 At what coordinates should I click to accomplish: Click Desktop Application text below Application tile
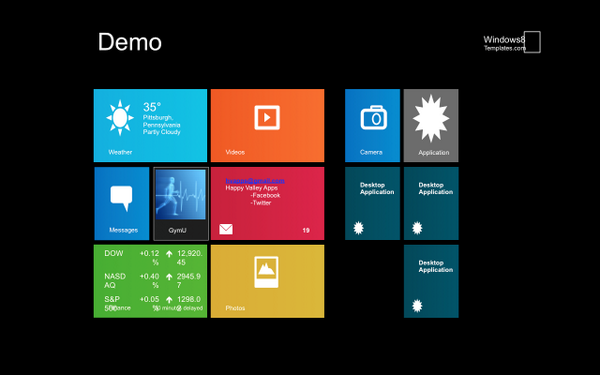[x=435, y=188]
